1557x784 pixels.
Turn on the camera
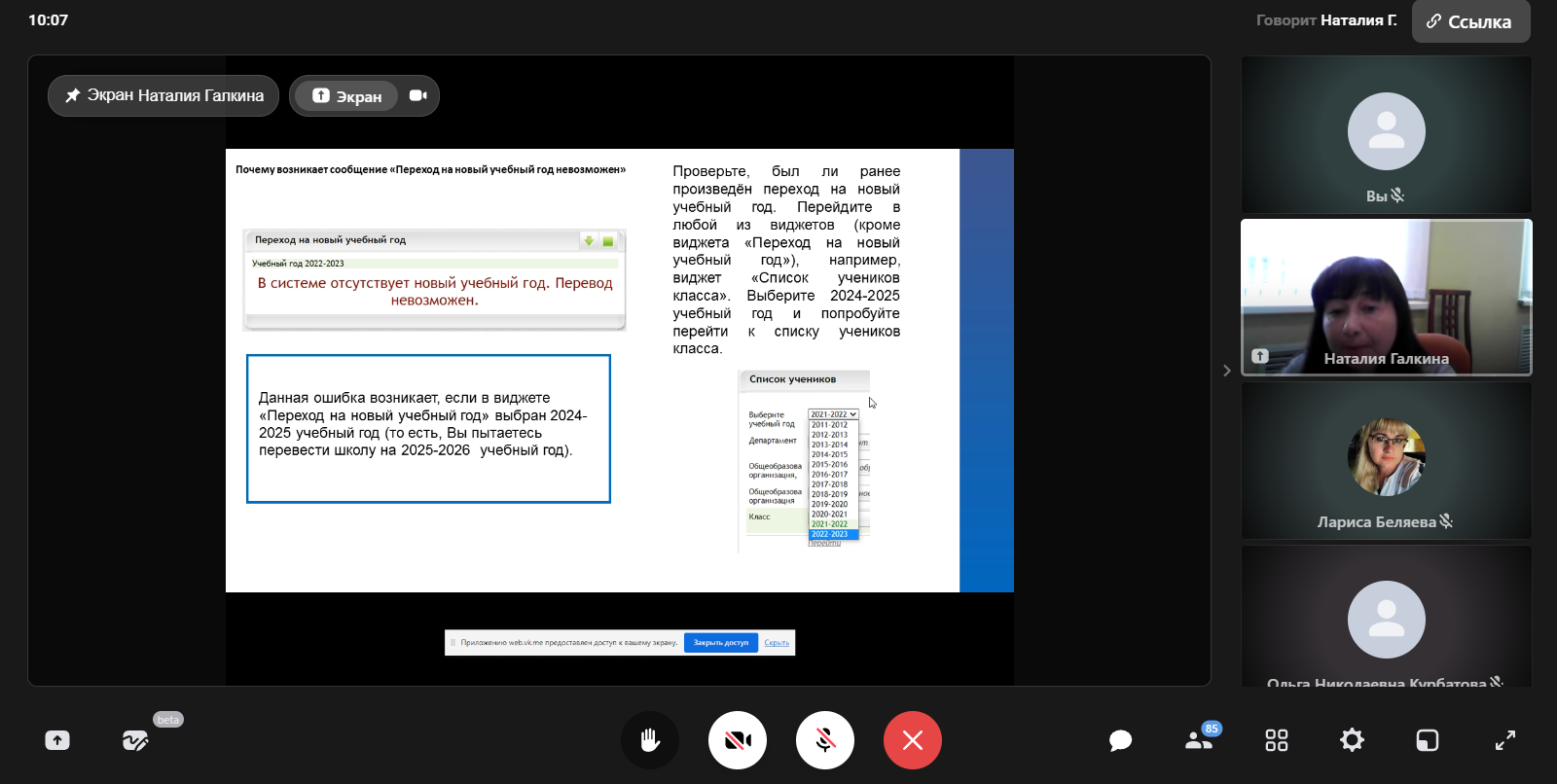tap(738, 740)
